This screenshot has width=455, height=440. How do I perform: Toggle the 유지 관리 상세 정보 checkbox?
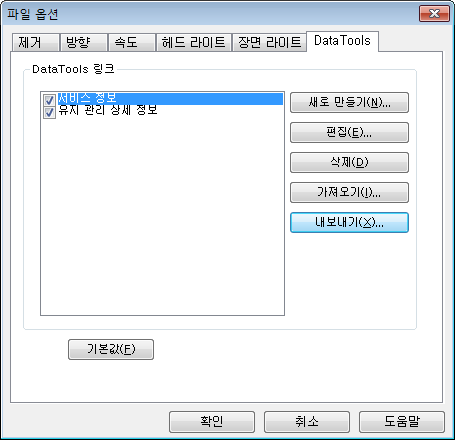click(x=49, y=112)
